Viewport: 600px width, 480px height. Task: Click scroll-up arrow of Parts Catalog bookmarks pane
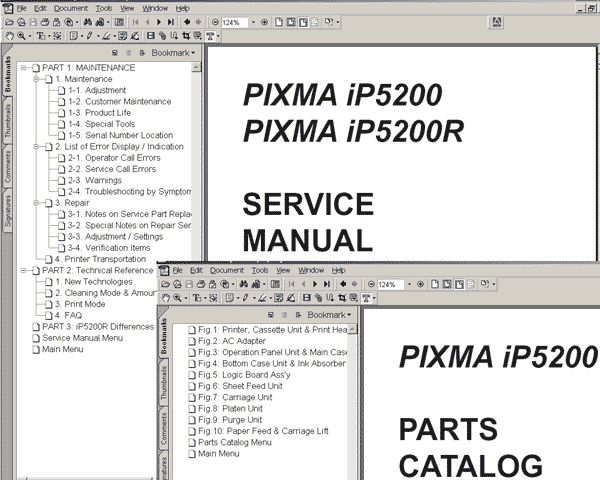click(352, 330)
